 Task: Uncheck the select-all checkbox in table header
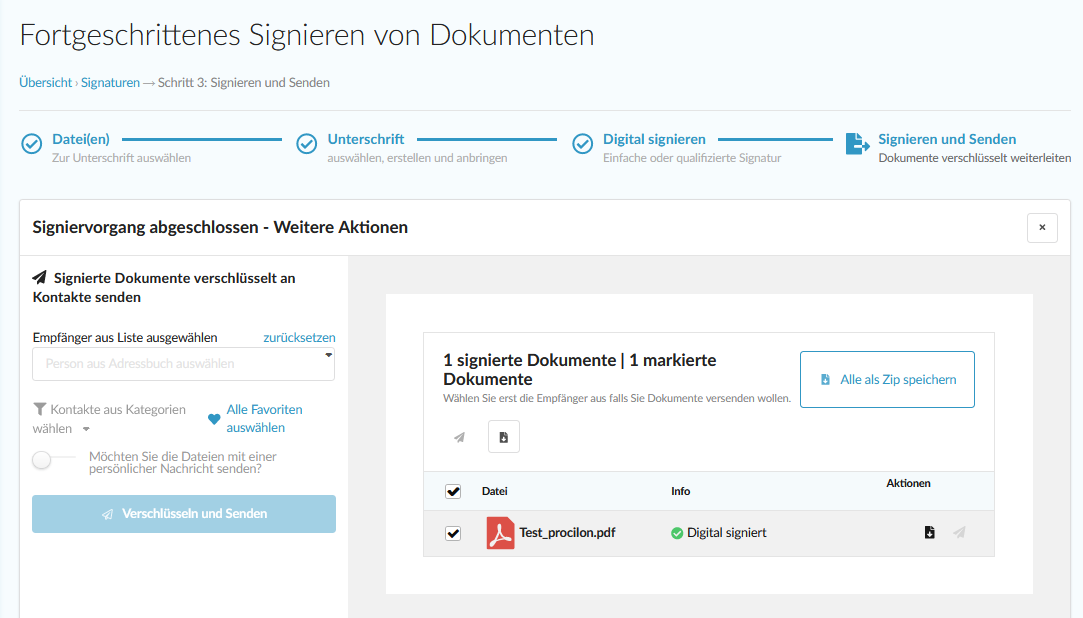coord(453,491)
